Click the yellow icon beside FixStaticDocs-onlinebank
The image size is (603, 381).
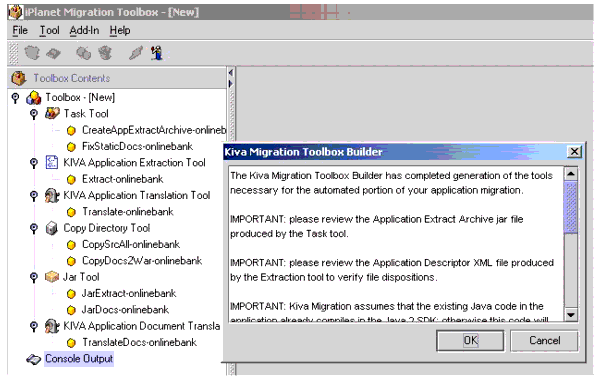click(x=71, y=147)
